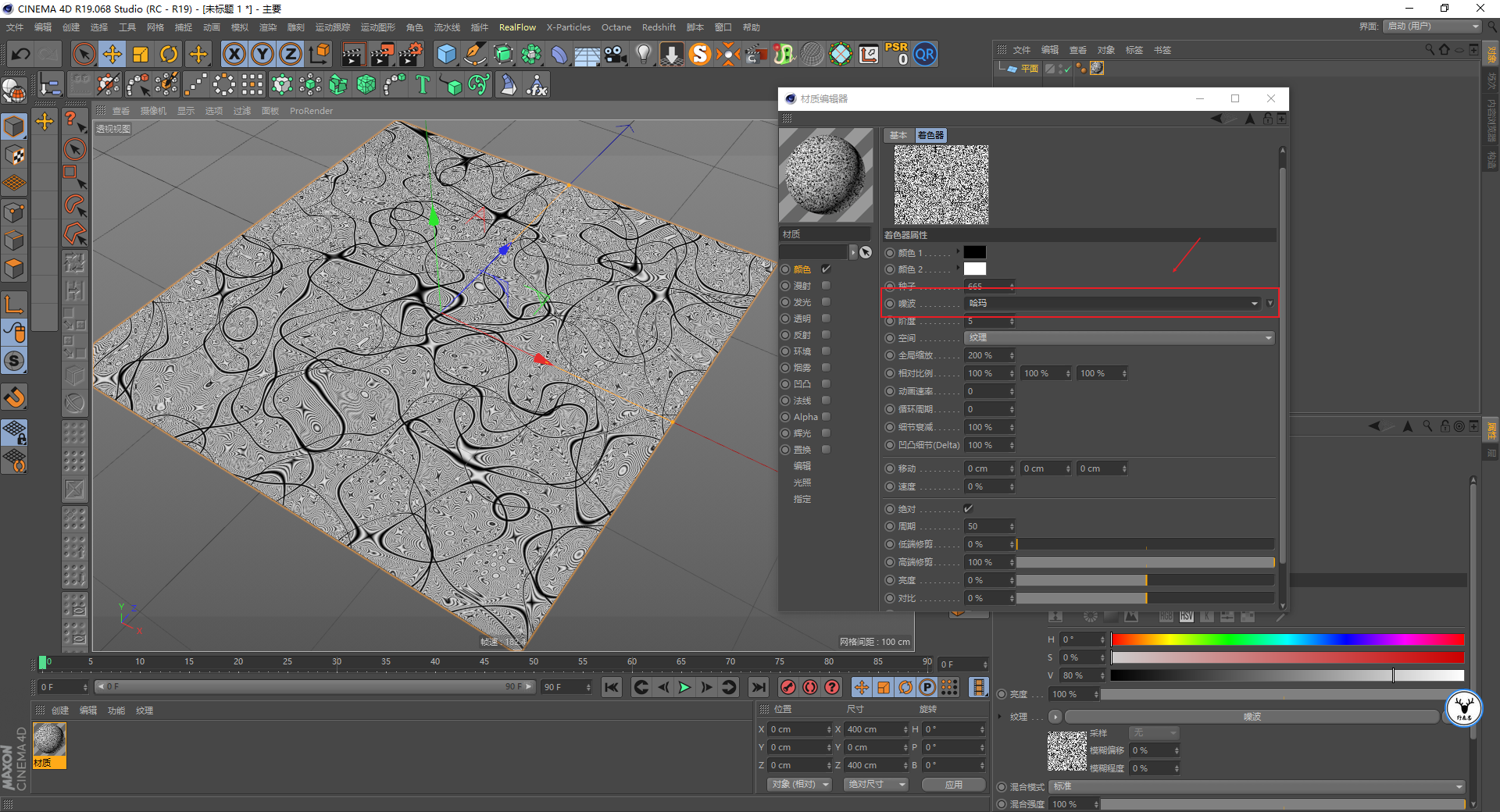
Task: Click the red record keyframe button
Action: coord(788,687)
